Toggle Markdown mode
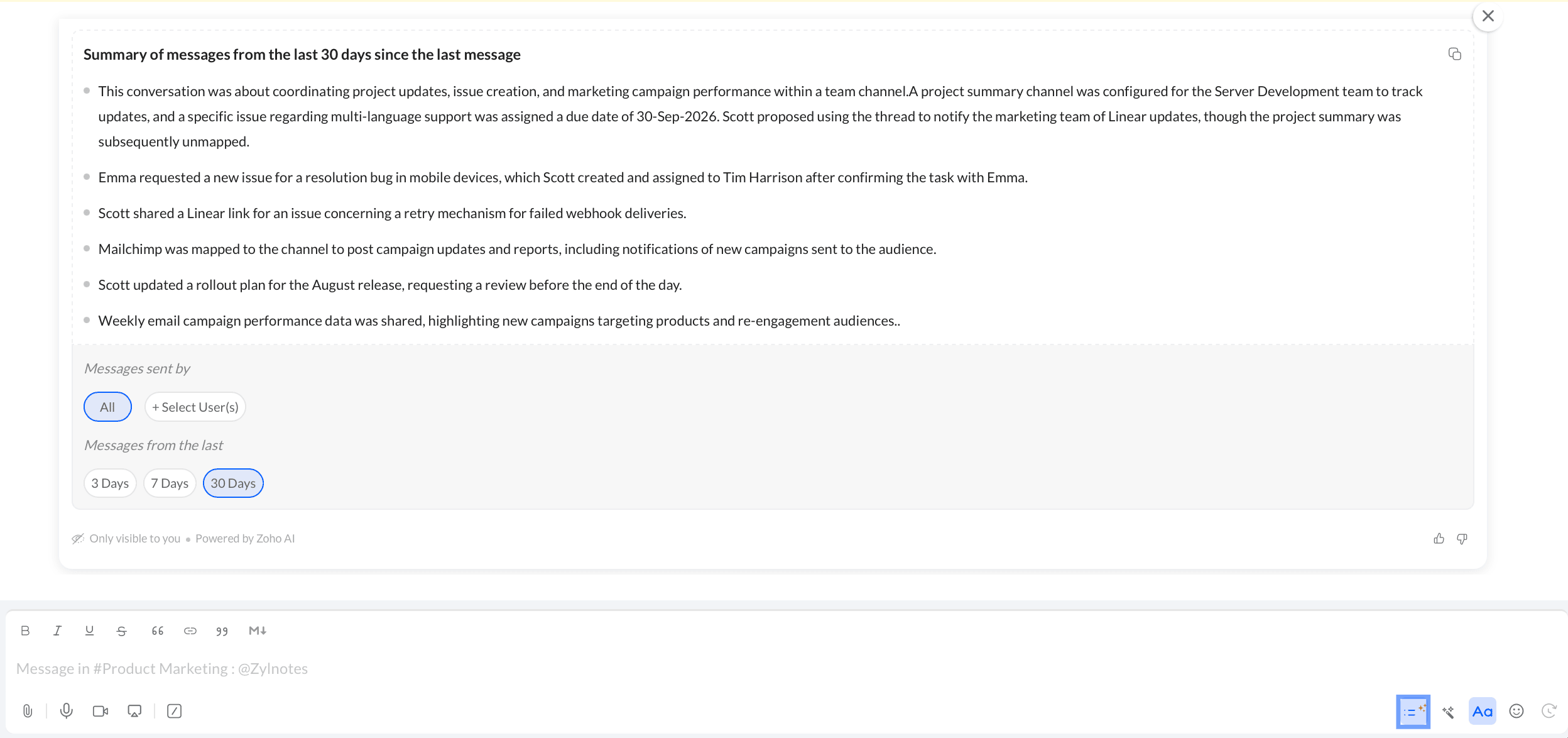 tap(258, 631)
